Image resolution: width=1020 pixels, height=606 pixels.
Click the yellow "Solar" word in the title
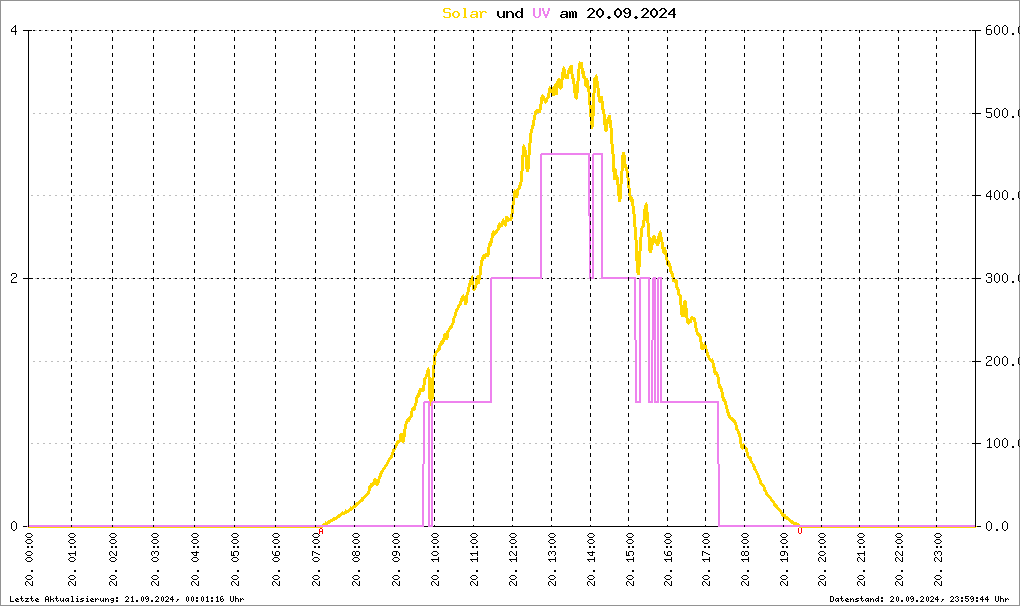tap(464, 13)
